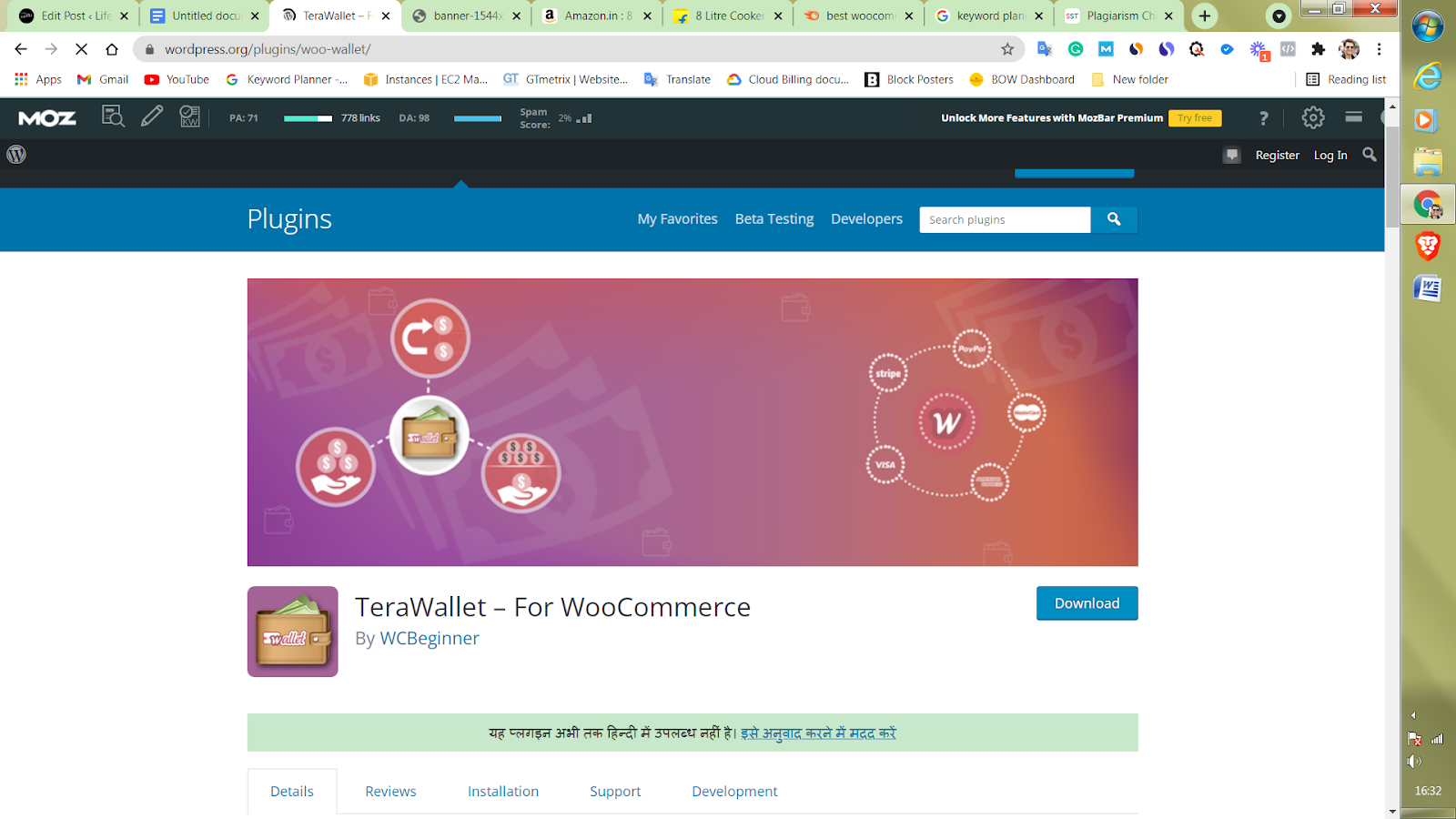The width and height of the screenshot is (1456, 819).
Task: Open the Developers link
Action: (x=866, y=219)
